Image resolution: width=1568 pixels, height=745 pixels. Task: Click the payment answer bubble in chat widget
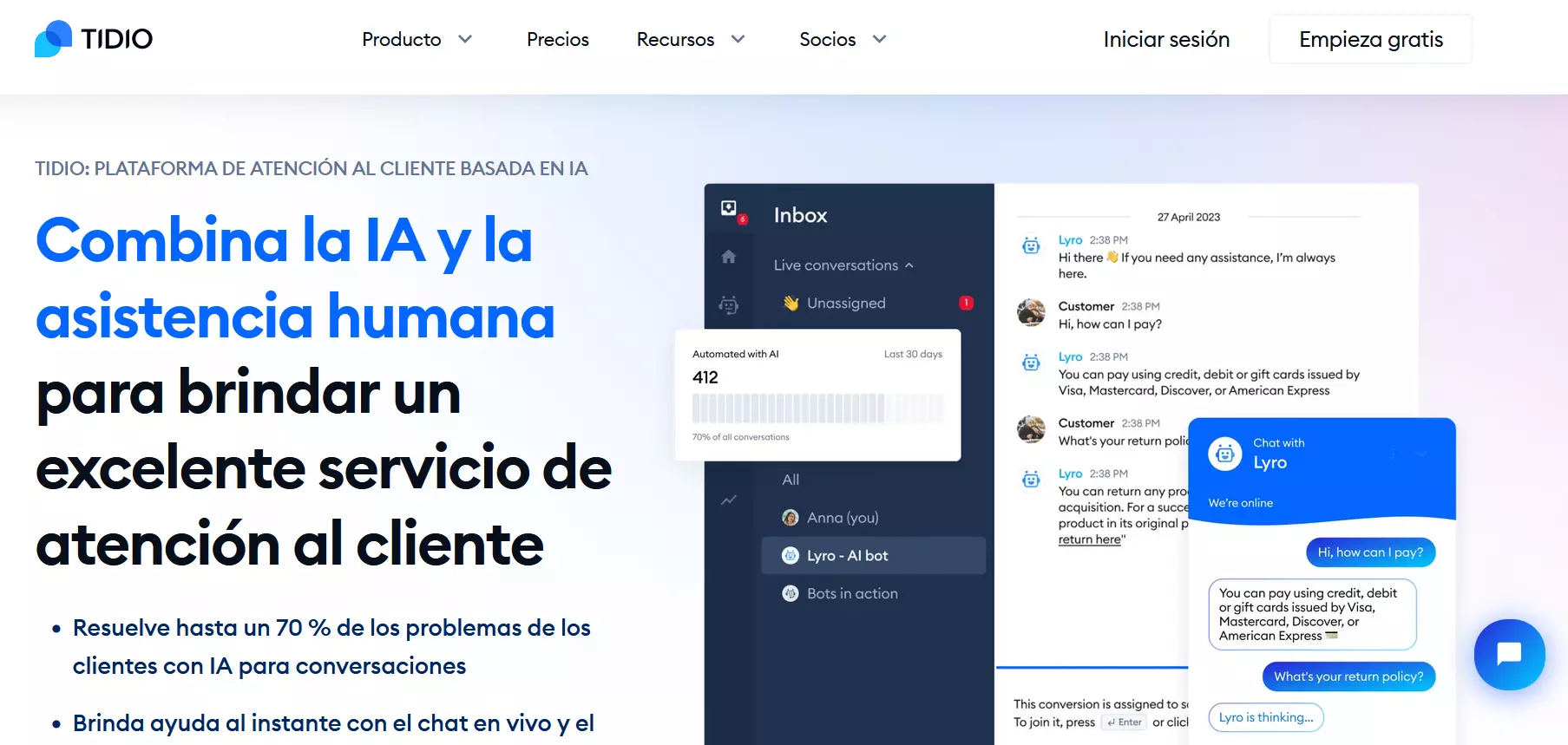point(1312,615)
